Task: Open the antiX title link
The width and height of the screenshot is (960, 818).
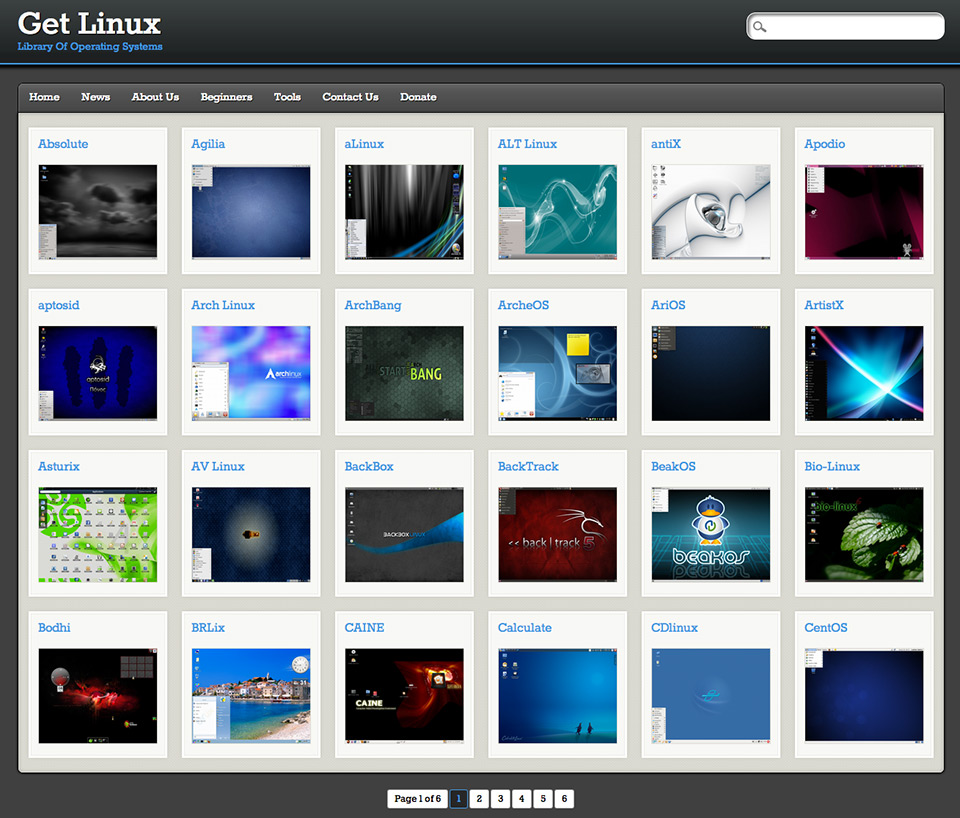Action: (x=666, y=144)
